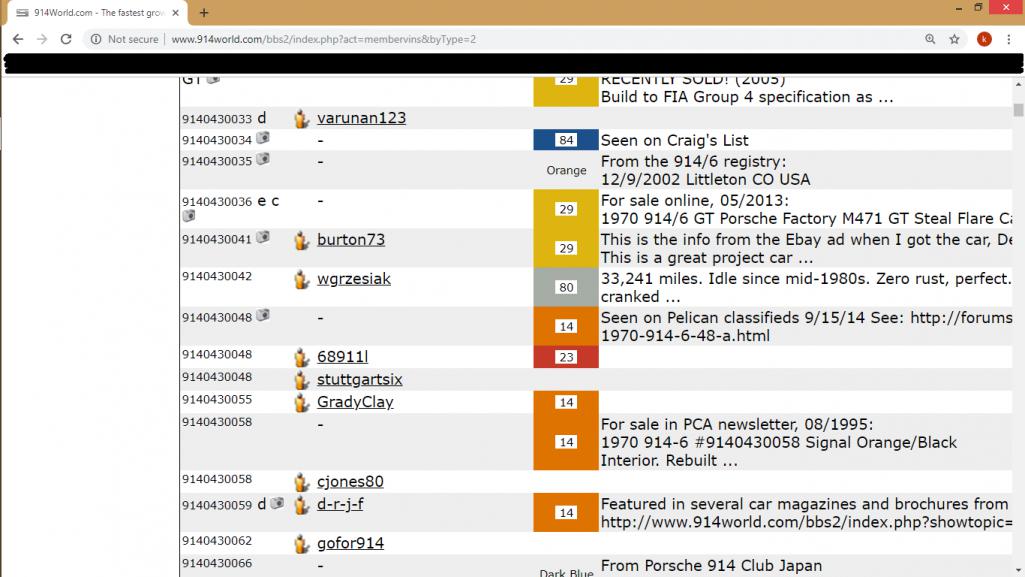Restore down the Chrome window
The image size is (1025, 577).
click(x=978, y=8)
